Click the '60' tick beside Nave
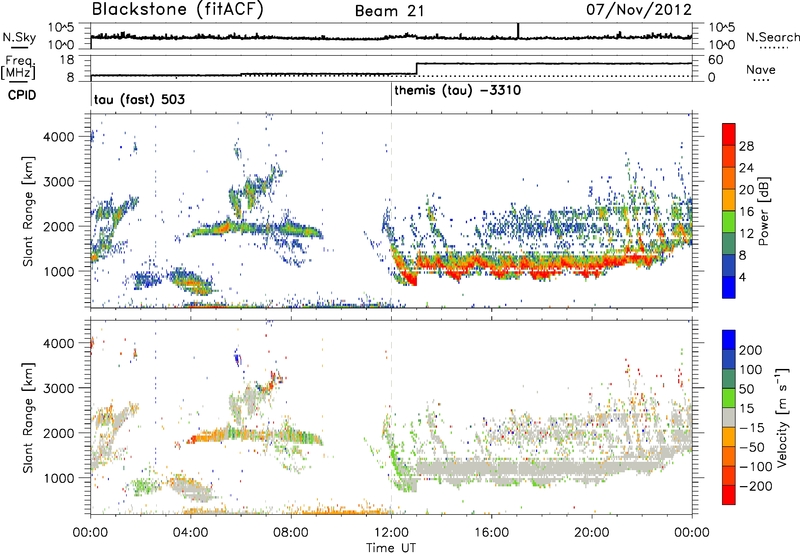The height and width of the screenshot is (554, 800). click(x=716, y=60)
